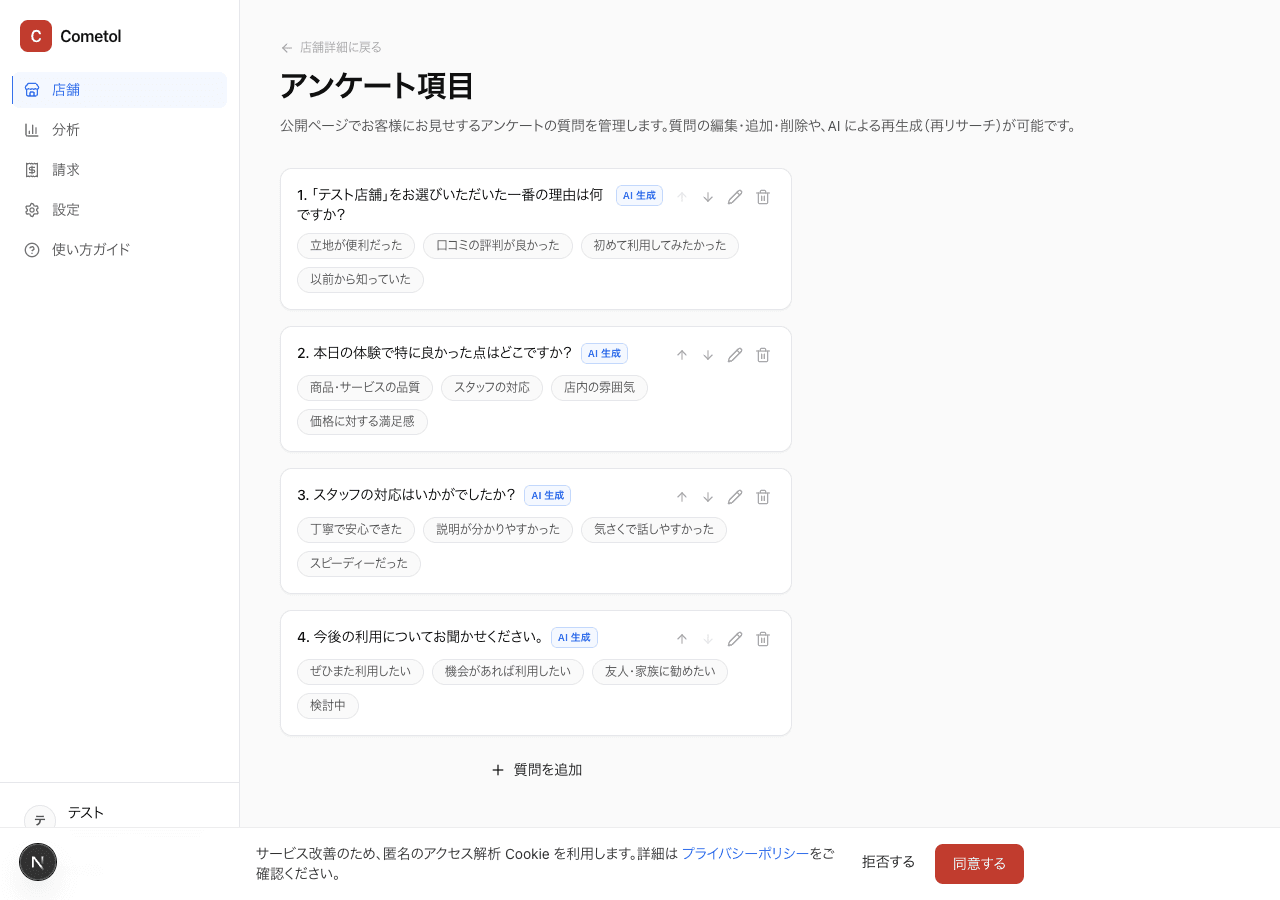The height and width of the screenshot is (900, 1280).
Task: Click the store icon beside 店舗
Action: 32,90
